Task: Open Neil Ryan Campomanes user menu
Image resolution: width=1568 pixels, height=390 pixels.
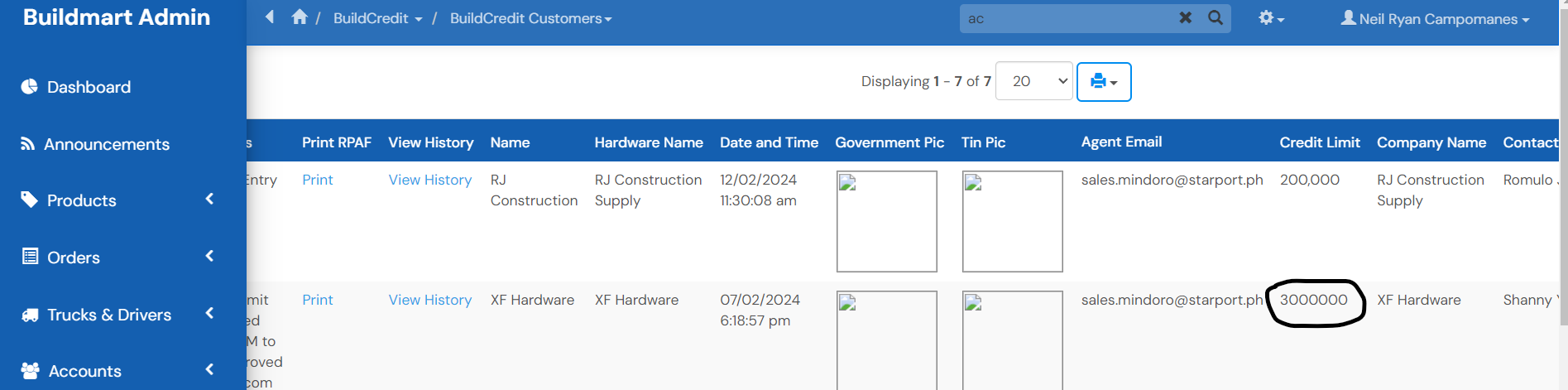Action: pos(1435,18)
